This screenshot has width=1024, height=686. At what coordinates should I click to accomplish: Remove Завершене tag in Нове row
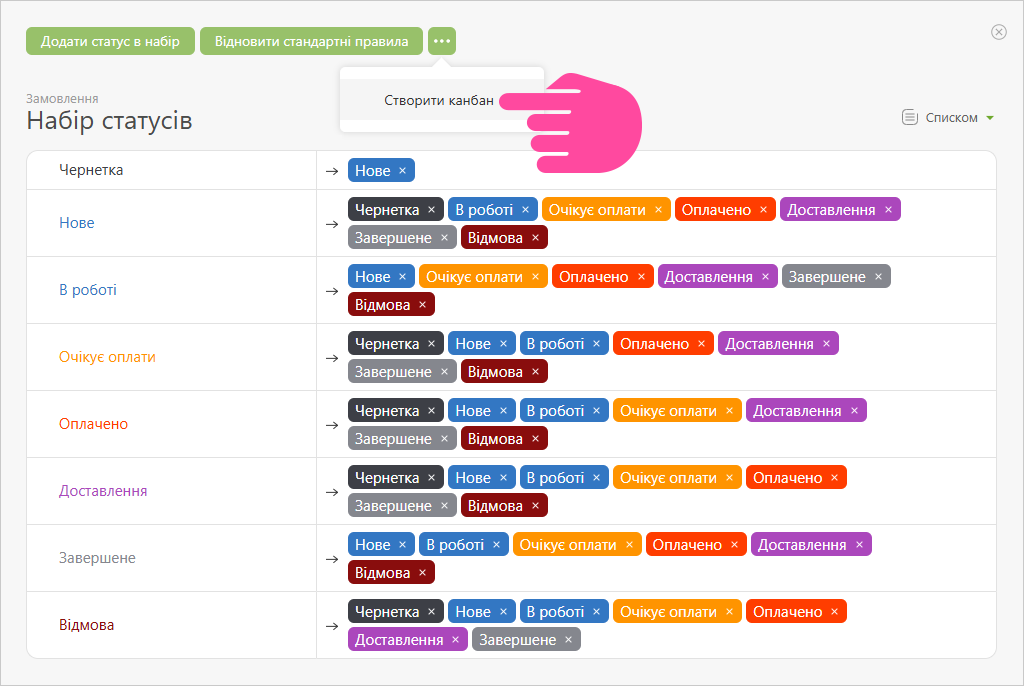click(x=444, y=238)
